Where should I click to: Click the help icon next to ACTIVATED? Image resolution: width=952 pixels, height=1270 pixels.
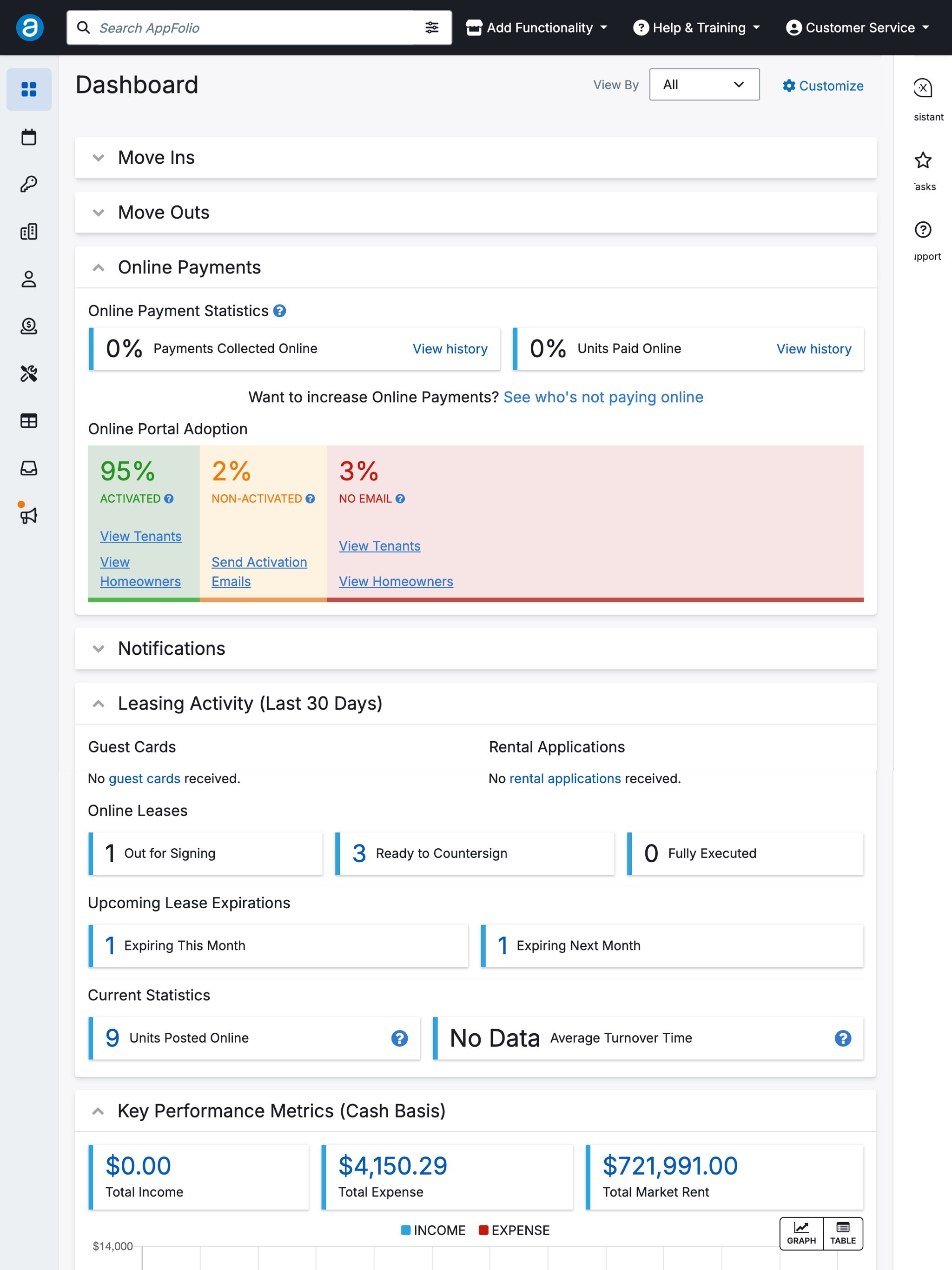169,499
